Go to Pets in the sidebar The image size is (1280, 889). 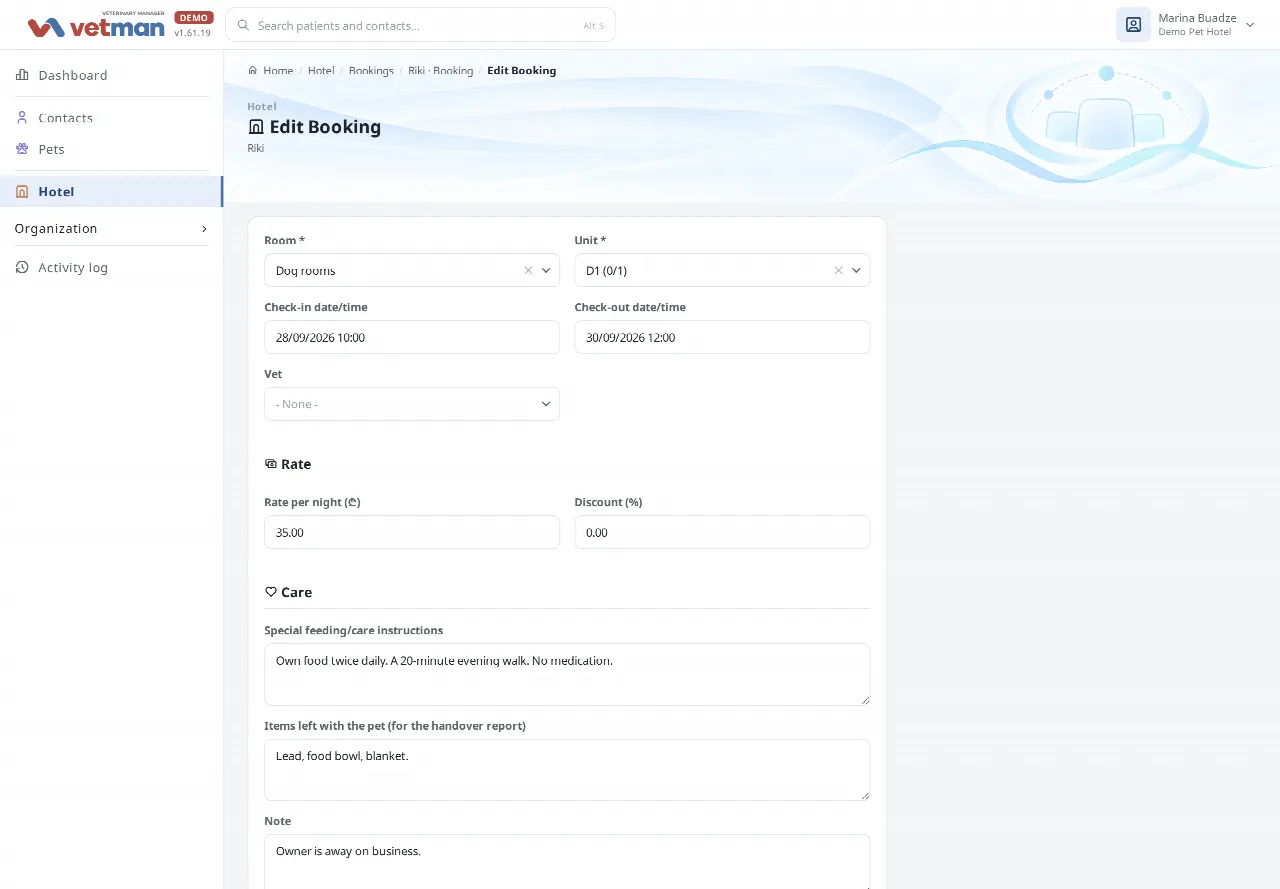[x=111, y=149]
